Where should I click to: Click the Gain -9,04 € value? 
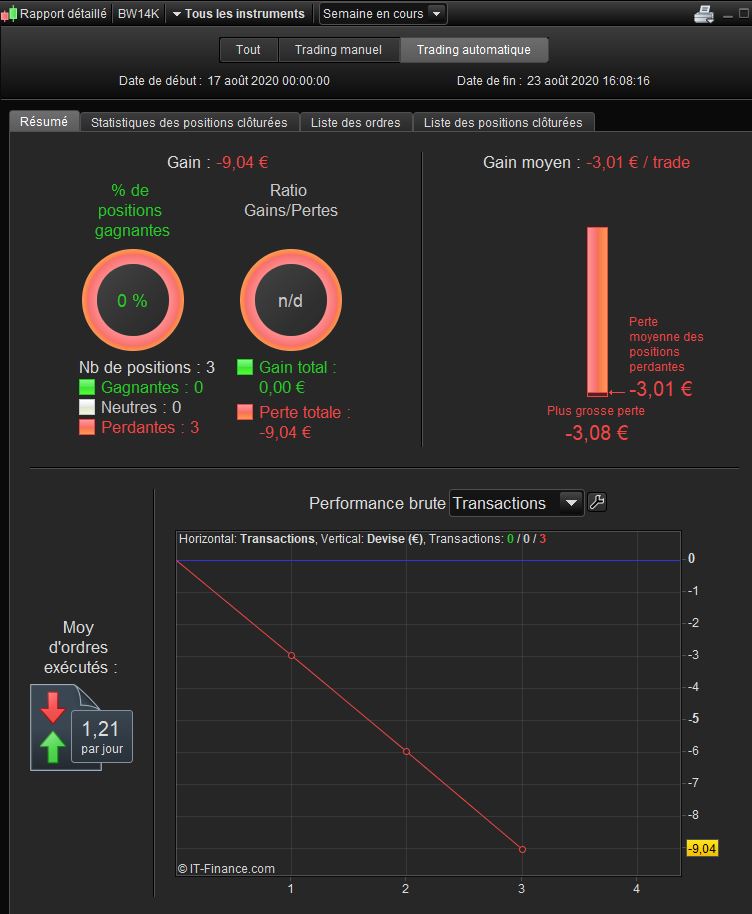(x=243, y=163)
